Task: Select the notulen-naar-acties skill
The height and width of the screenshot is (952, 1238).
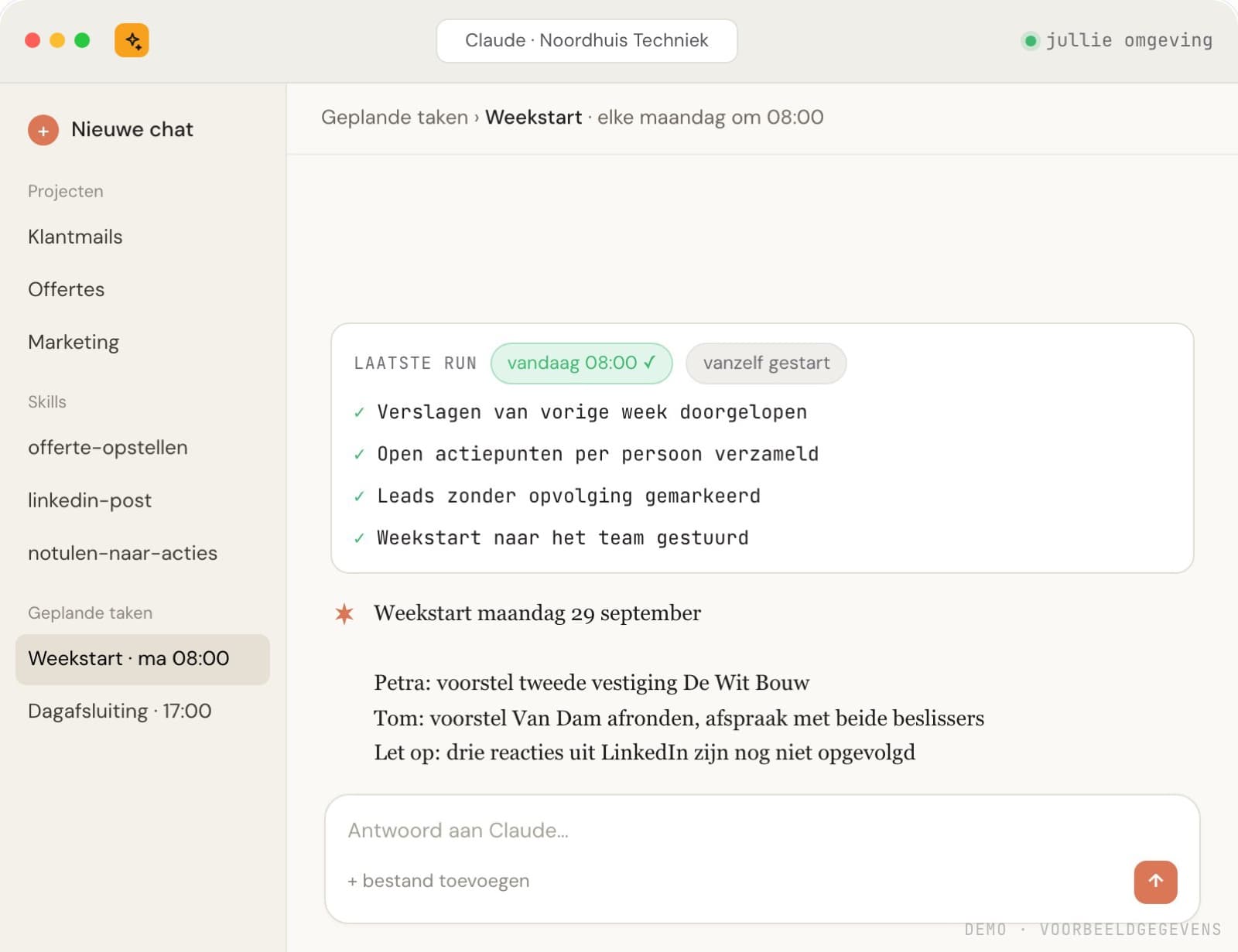Action: pyautogui.click(x=122, y=553)
